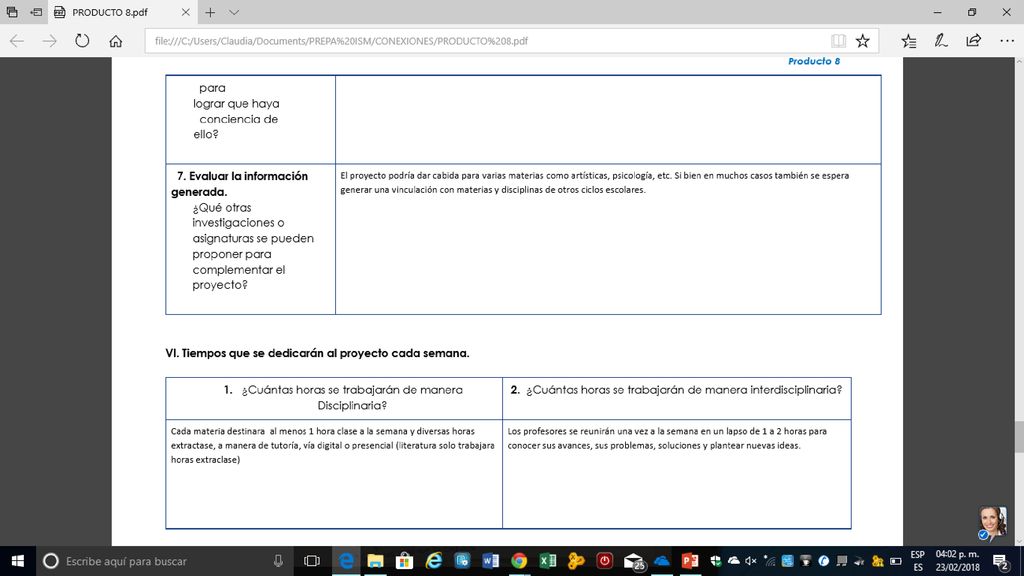1024x576 pixels.
Task: Open Task View
Action: tap(312, 561)
